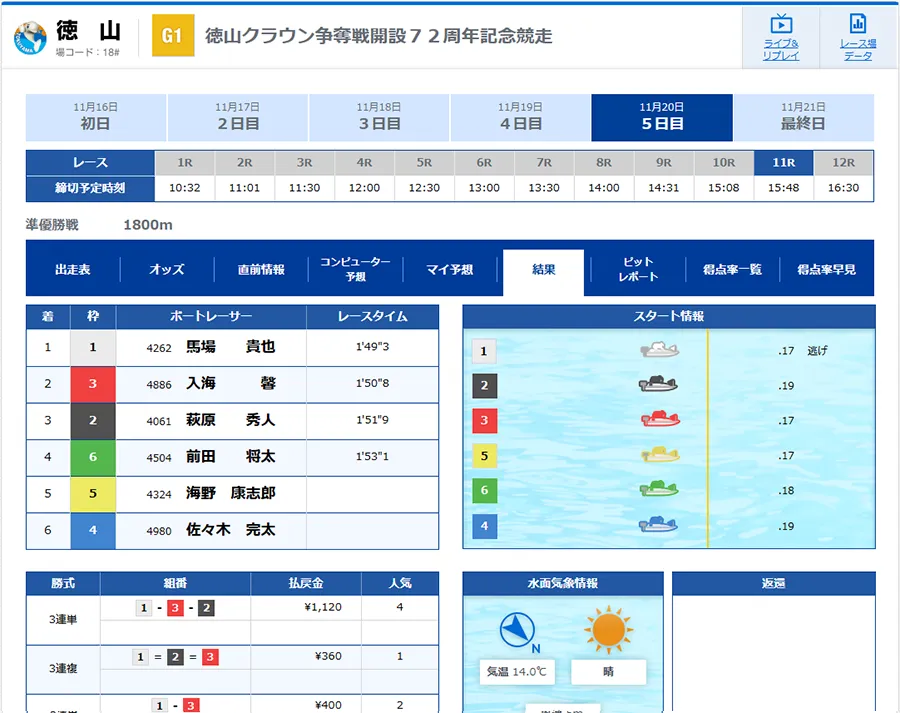The width and height of the screenshot is (900, 713).
Task: Open the レース場データ chart icon
Action: pyautogui.click(x=857, y=25)
